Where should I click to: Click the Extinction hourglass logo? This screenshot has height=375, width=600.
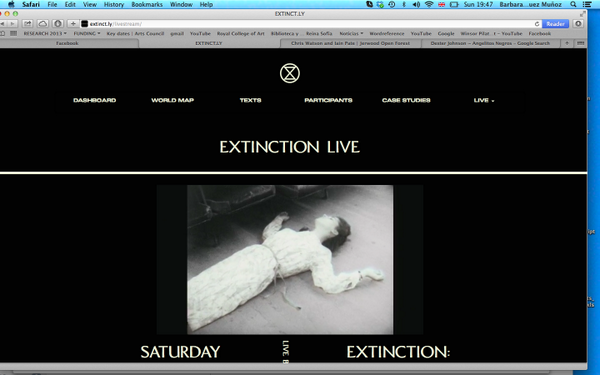290,73
